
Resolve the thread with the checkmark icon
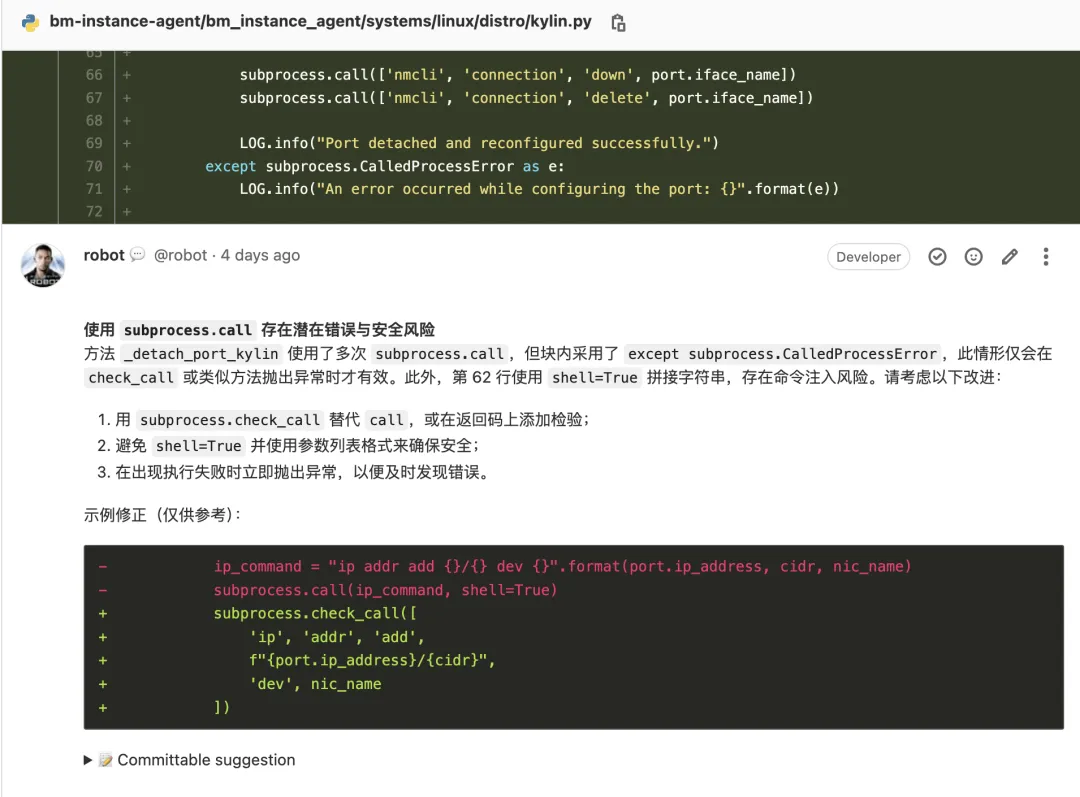coord(937,257)
